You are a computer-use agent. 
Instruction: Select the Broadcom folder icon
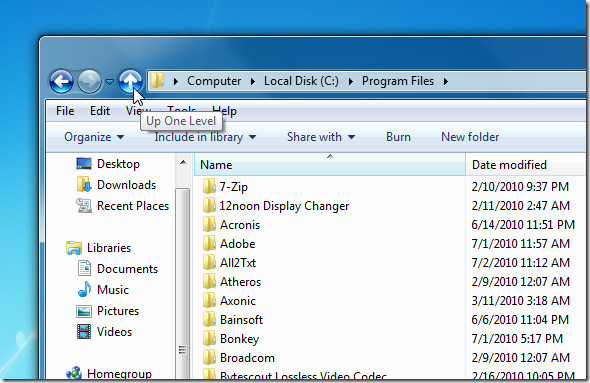click(209, 357)
